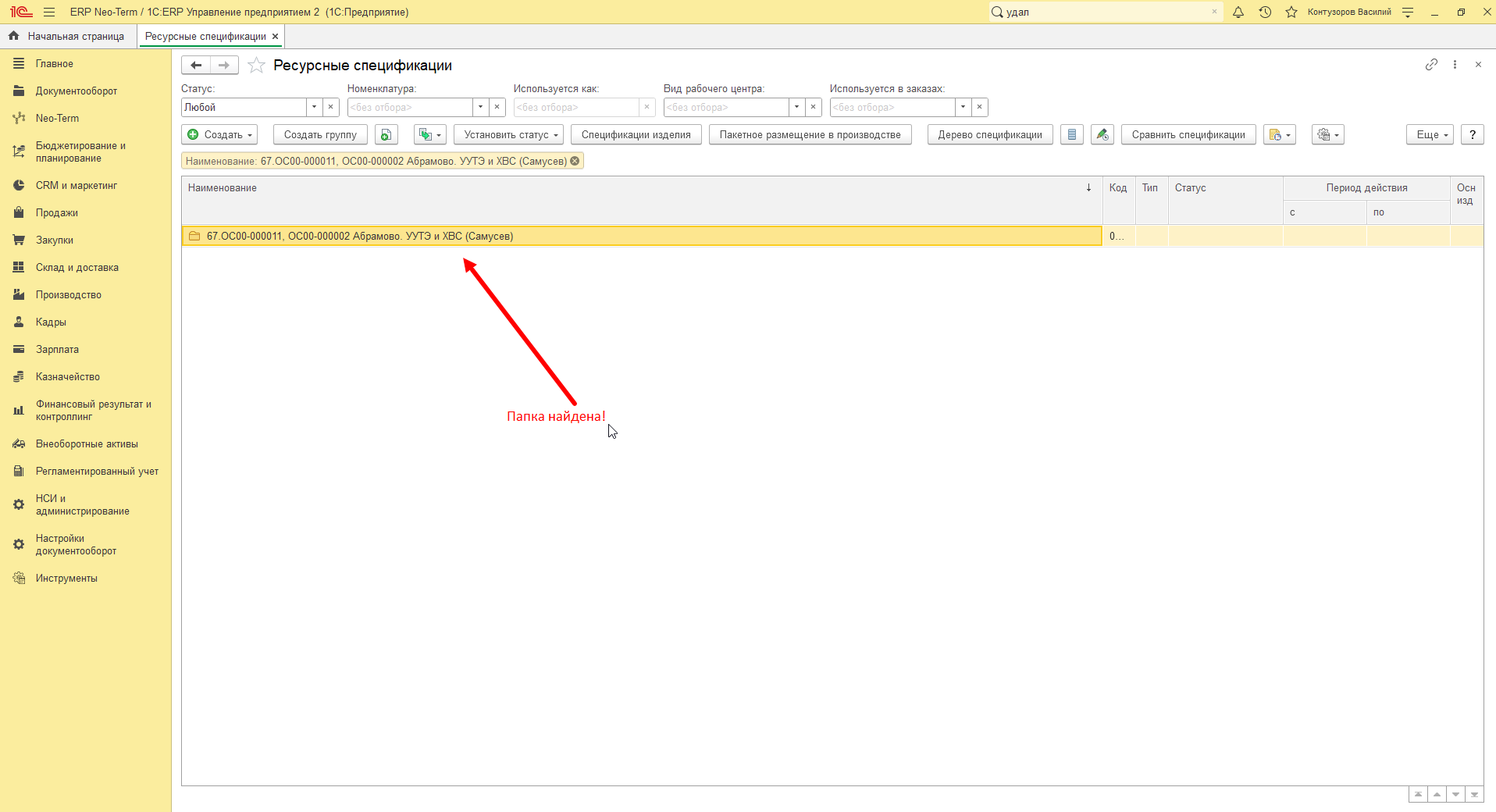Copy specification icon button
This screenshot has height=812, width=1496.
tap(386, 134)
